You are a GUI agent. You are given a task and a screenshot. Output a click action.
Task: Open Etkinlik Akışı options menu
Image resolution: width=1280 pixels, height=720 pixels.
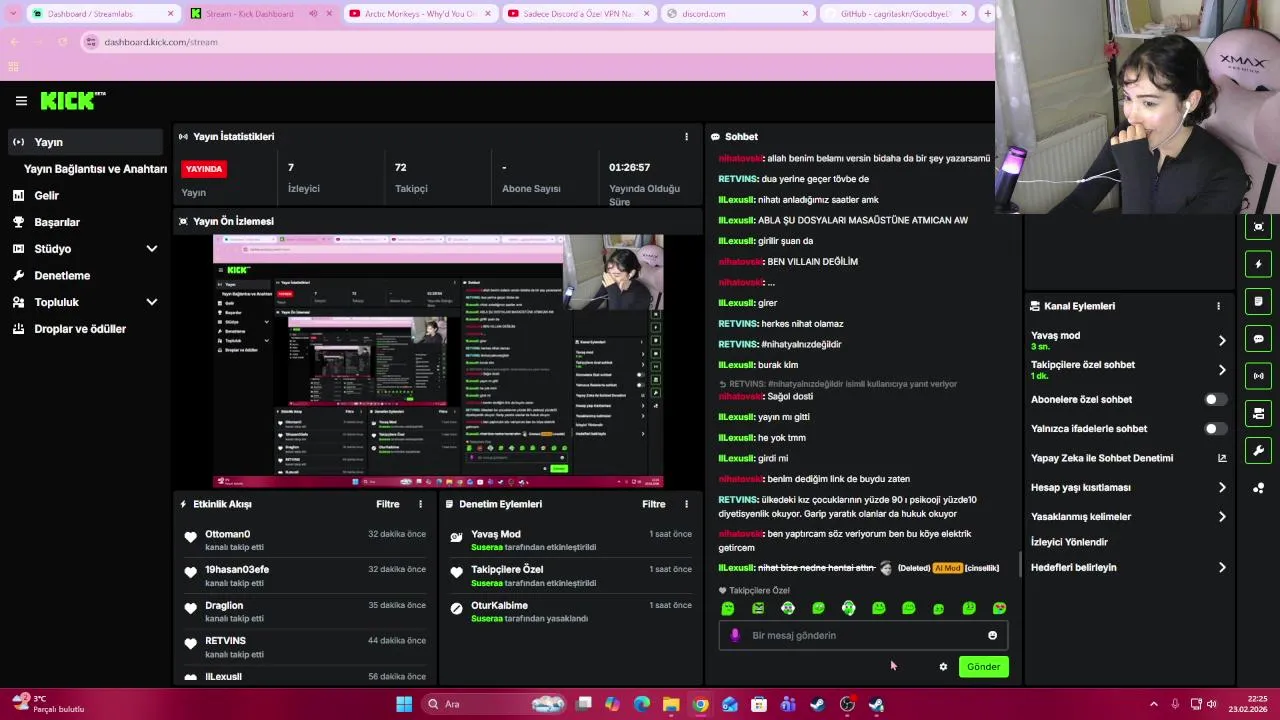[x=420, y=505]
